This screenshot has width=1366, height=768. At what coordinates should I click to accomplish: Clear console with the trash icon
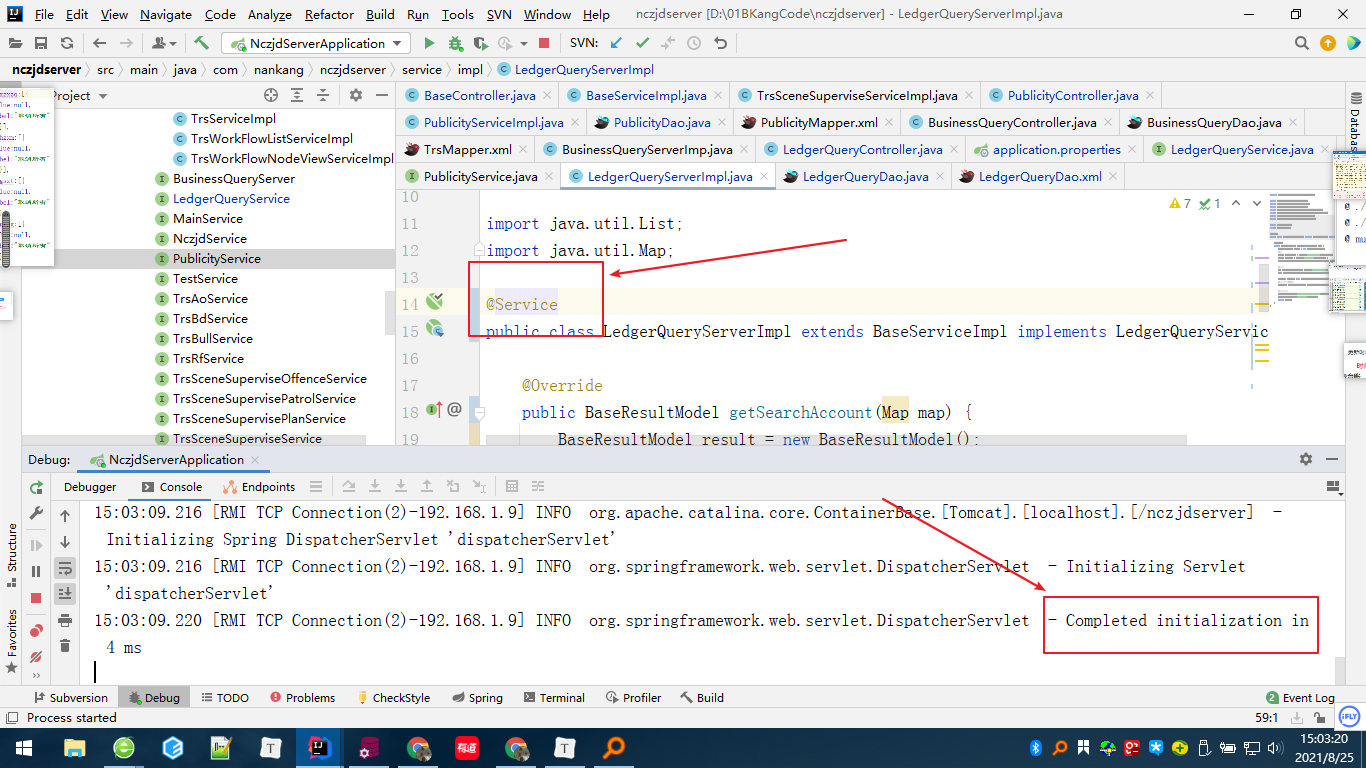tap(65, 646)
